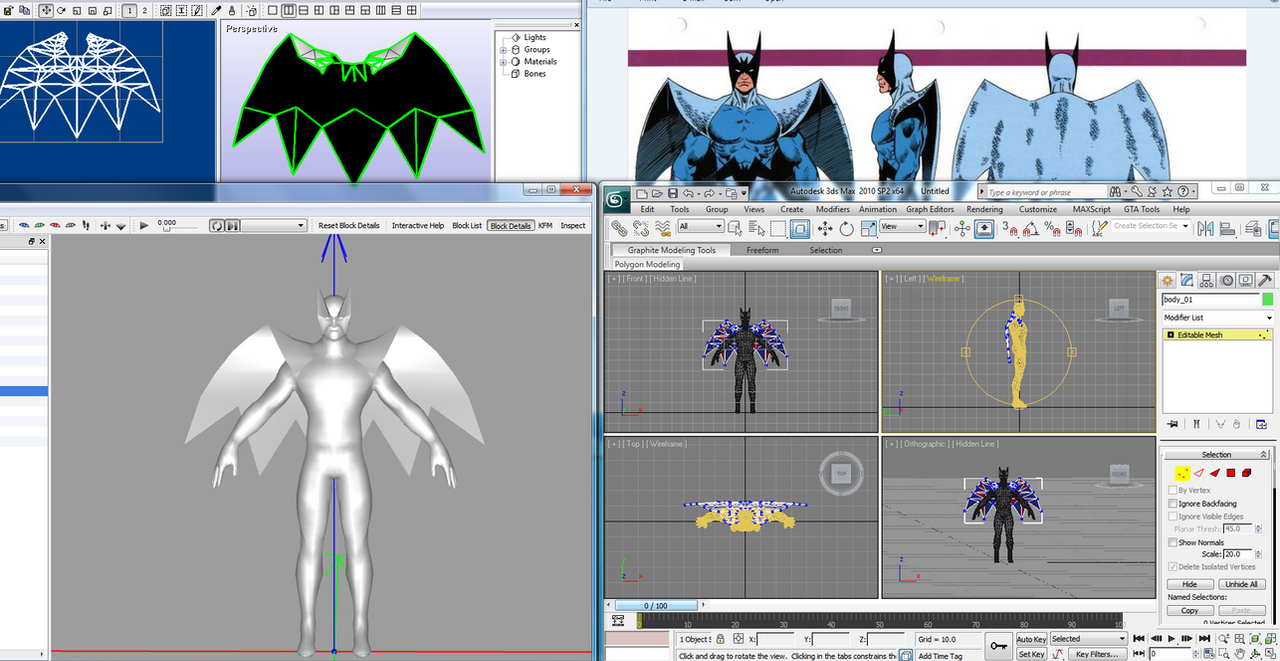Click the Select and Manipulate icon
1280x661 pixels.
point(962,228)
